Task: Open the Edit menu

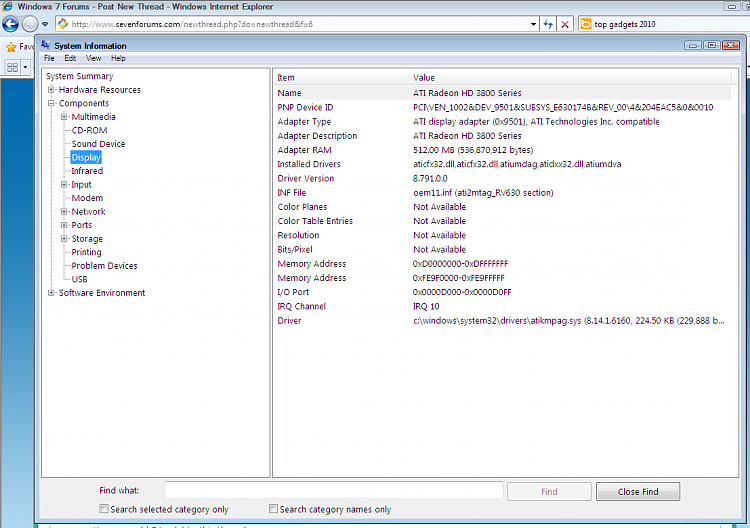Action: (70, 58)
